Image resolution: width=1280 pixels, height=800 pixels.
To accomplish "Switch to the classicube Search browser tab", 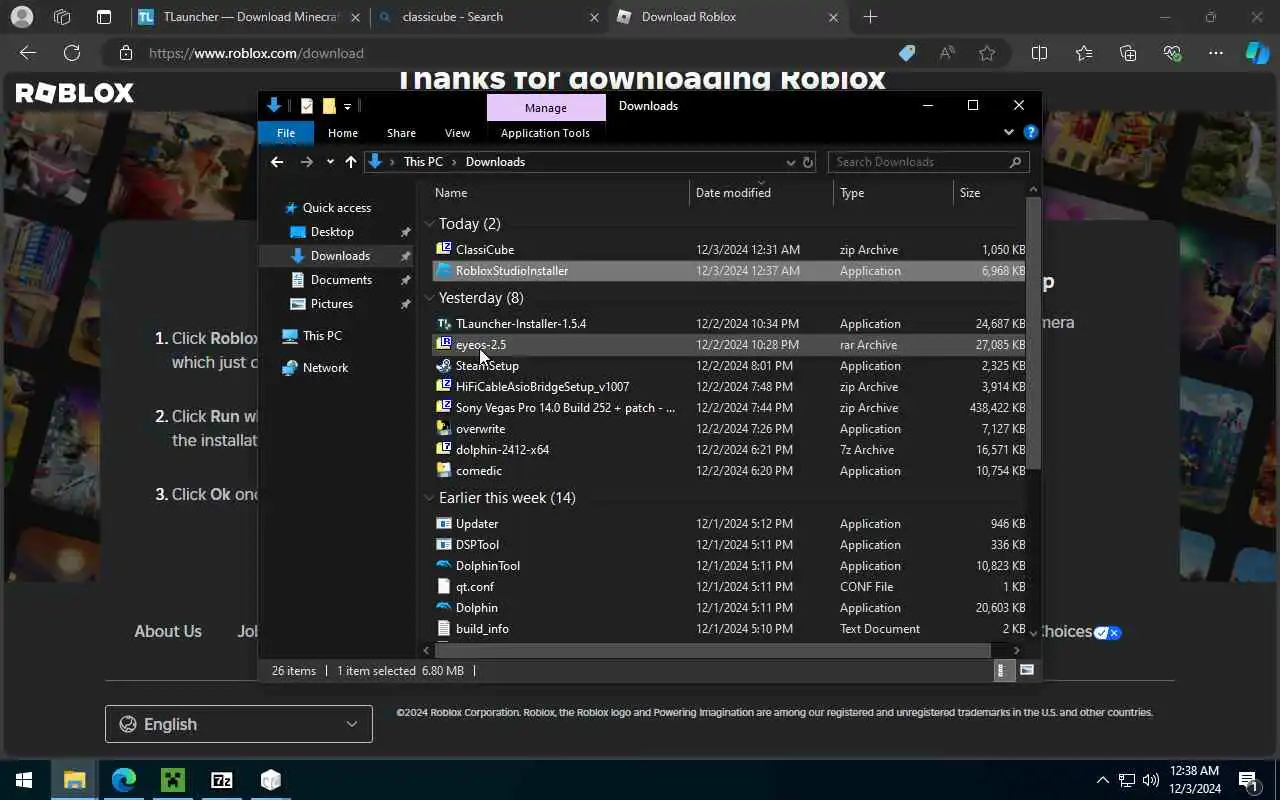I will pyautogui.click(x=488, y=17).
